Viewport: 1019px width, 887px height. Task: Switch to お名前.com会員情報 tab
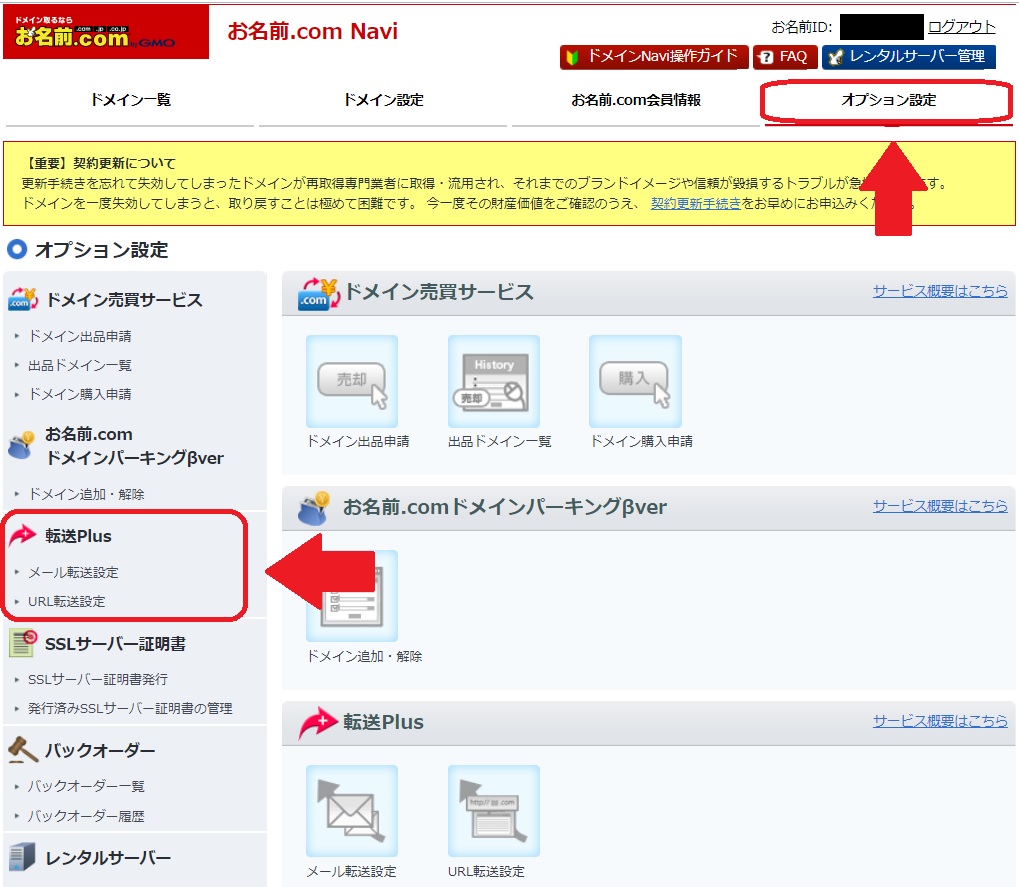[x=636, y=100]
